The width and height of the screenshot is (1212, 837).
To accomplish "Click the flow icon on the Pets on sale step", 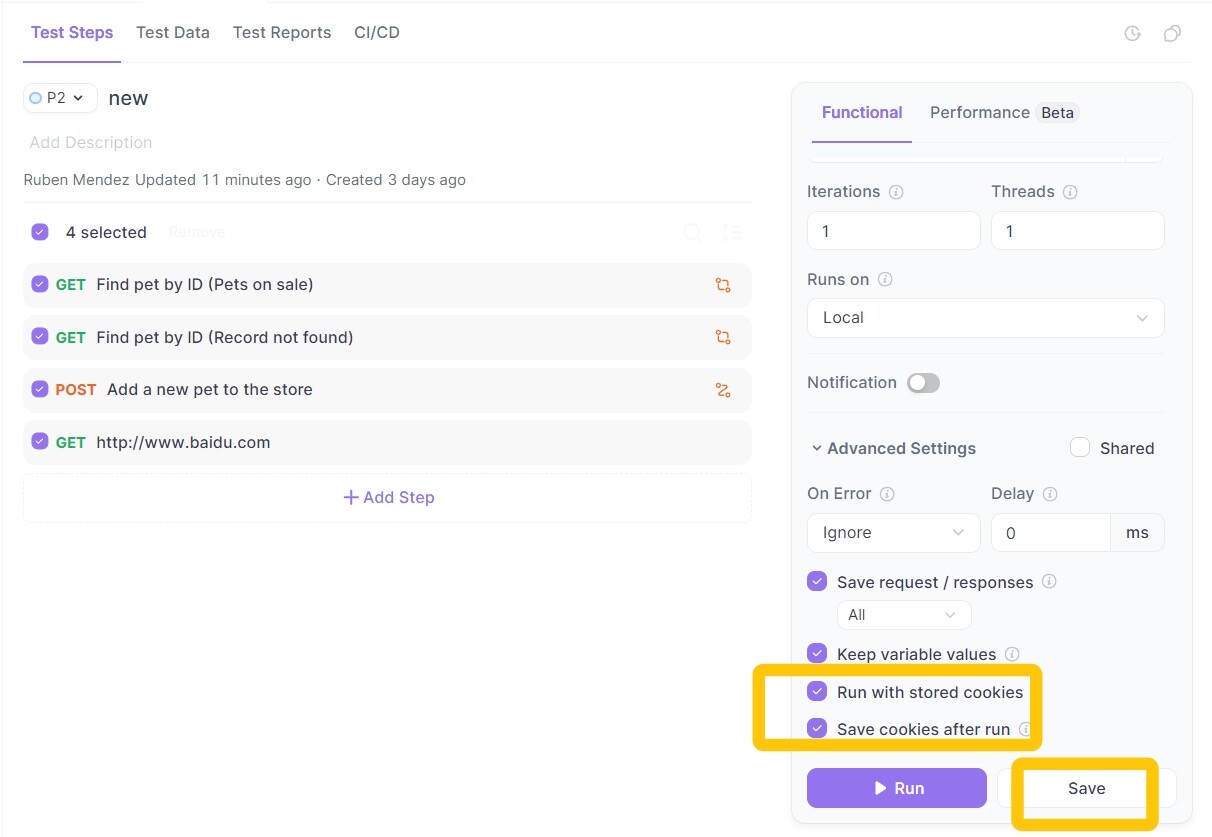I will click(x=723, y=285).
